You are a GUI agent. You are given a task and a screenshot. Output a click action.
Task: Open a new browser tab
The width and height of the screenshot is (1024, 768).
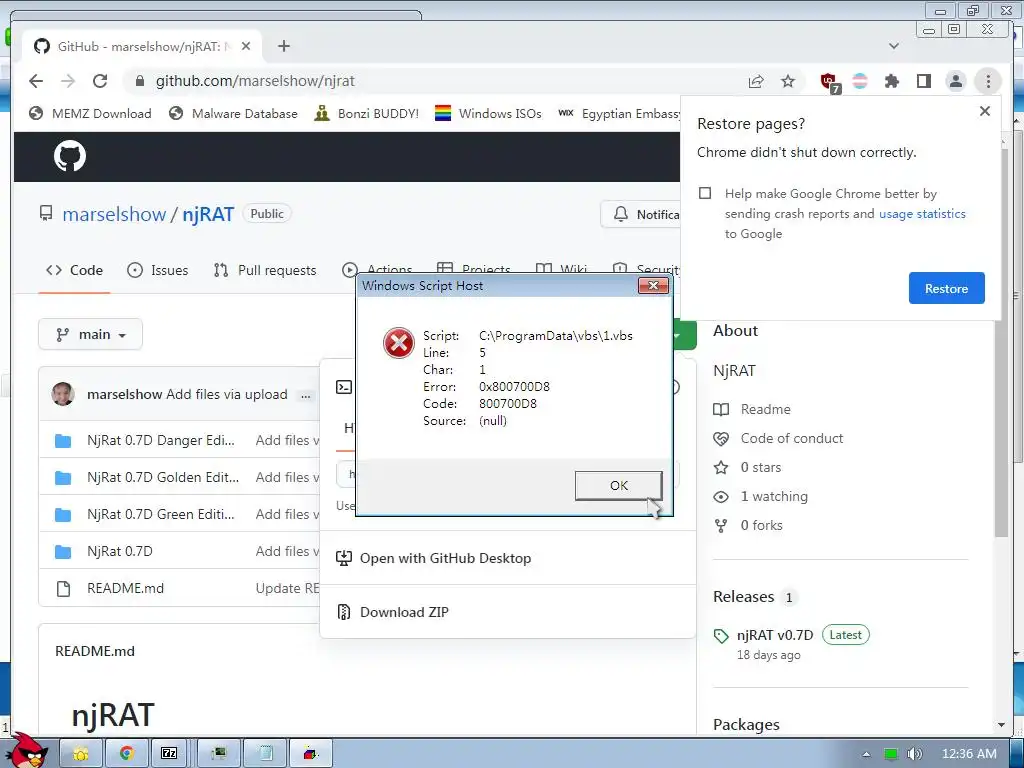click(x=283, y=46)
